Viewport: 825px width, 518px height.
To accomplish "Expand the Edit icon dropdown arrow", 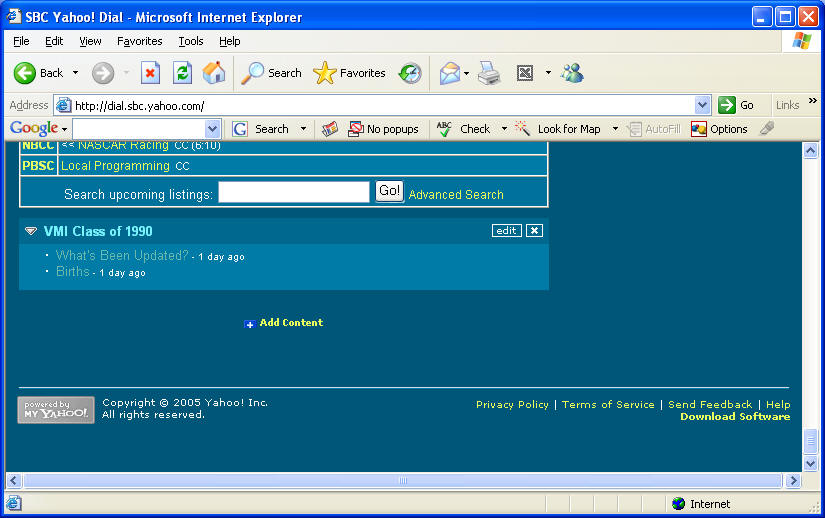I will 548,73.
